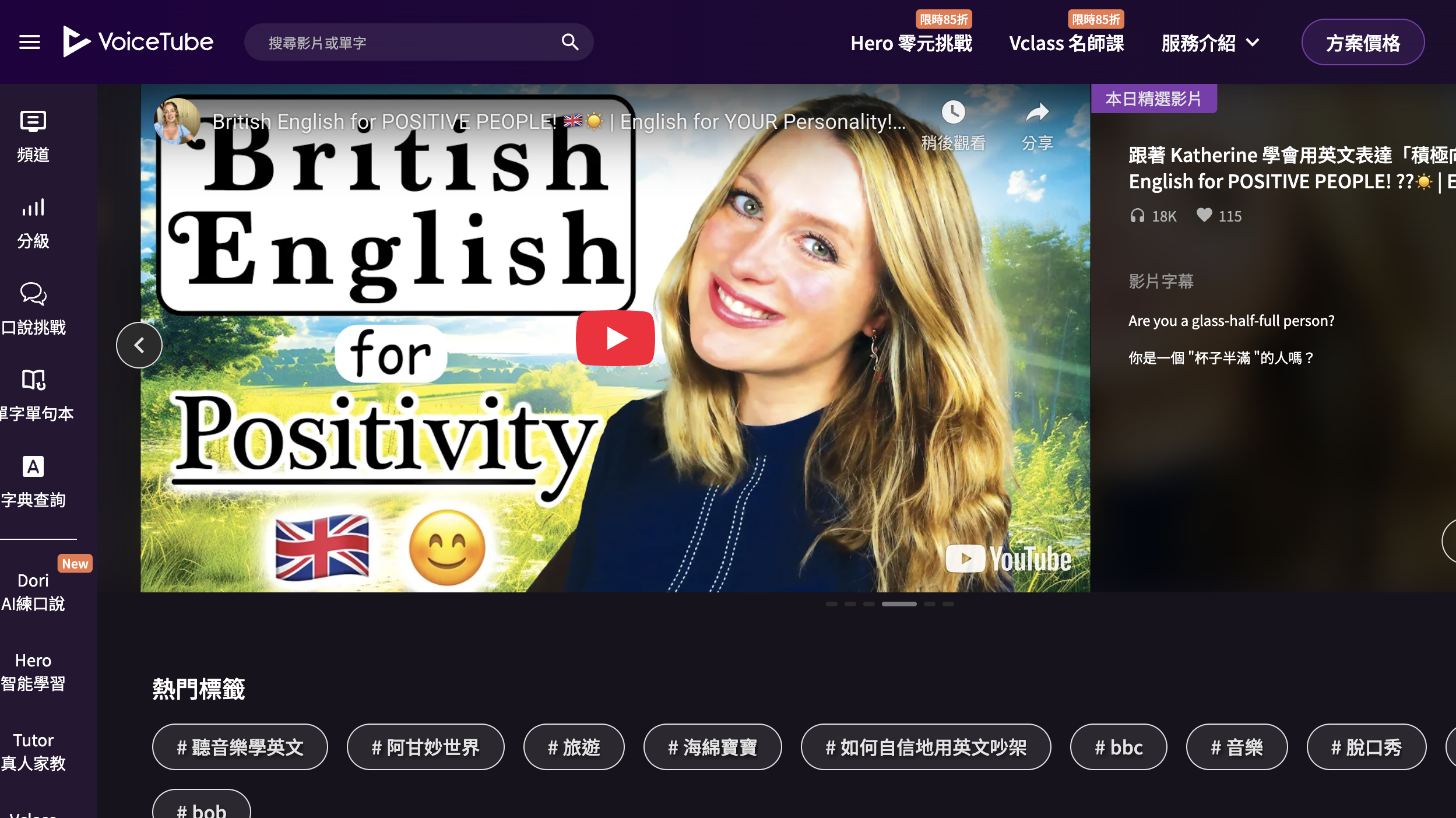This screenshot has width=1456, height=818.
Task: Click subtitle 'Are you a glass-half-full person?'
Action: pos(1231,321)
